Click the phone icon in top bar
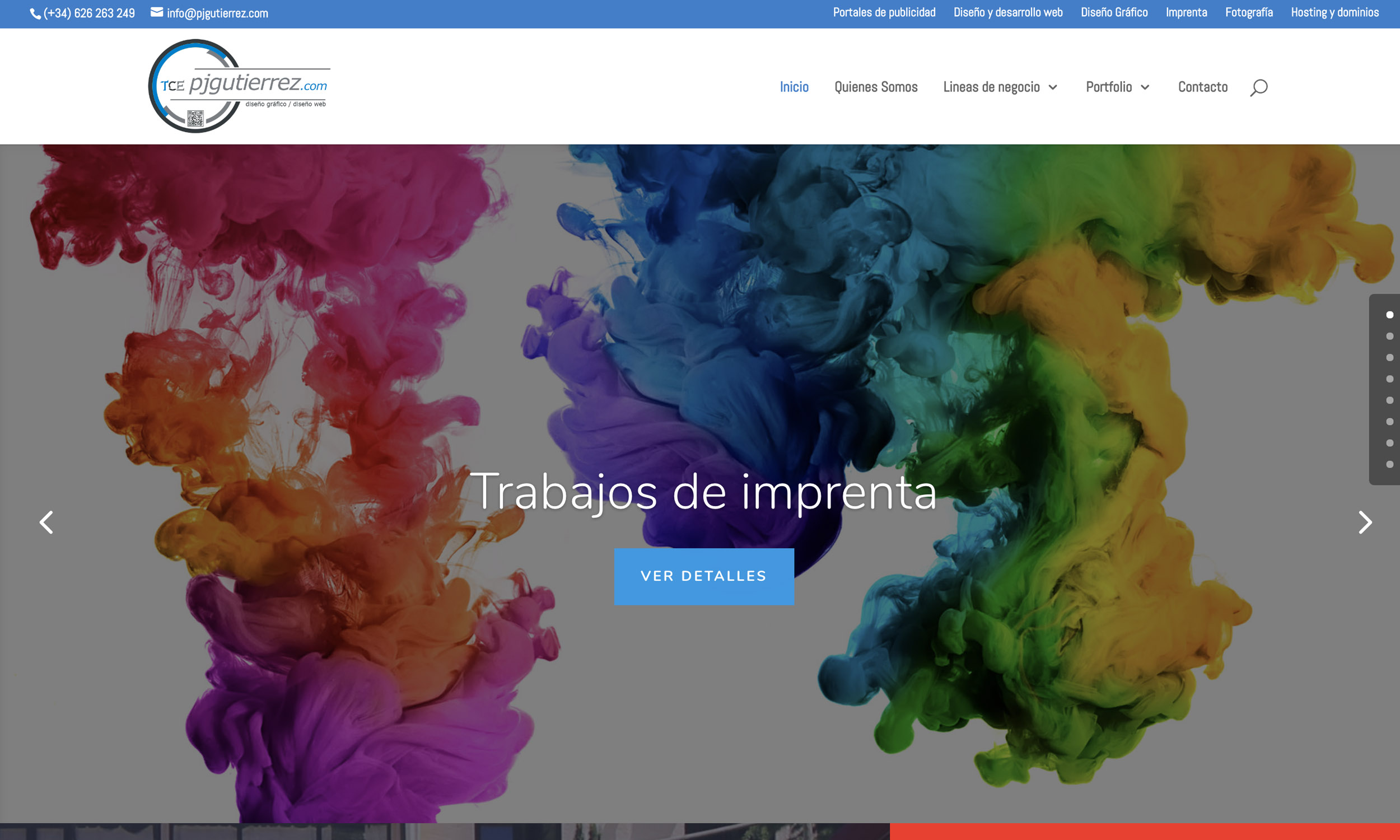This screenshot has width=1400, height=840. click(35, 13)
